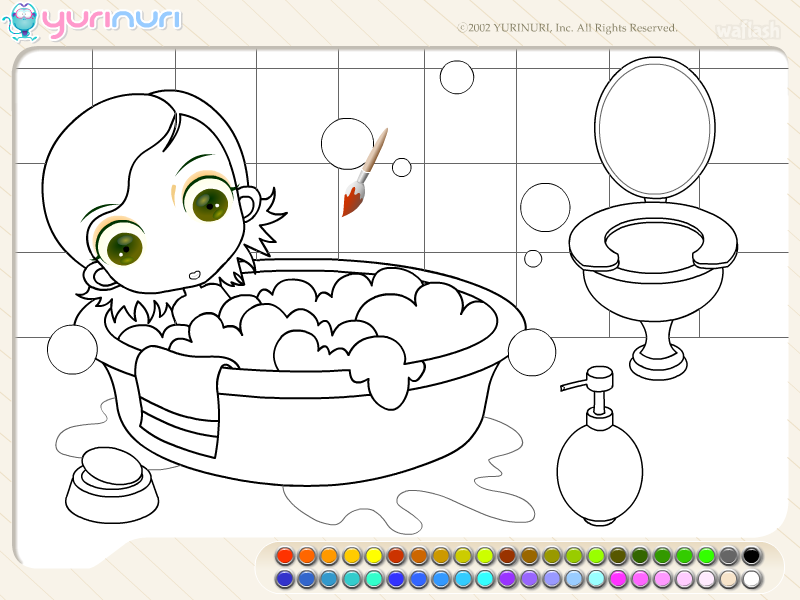This screenshot has width=800, height=600.
Task: Pick the peach beige color swatch
Action: point(729,579)
